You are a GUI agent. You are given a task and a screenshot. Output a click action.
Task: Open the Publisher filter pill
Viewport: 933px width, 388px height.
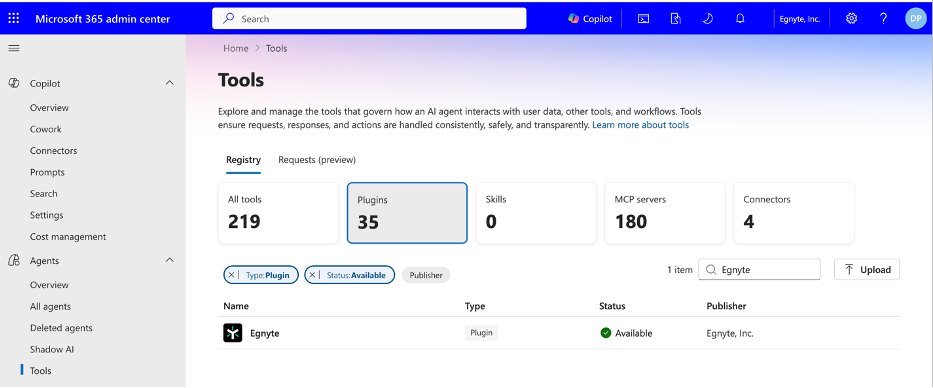coord(426,275)
